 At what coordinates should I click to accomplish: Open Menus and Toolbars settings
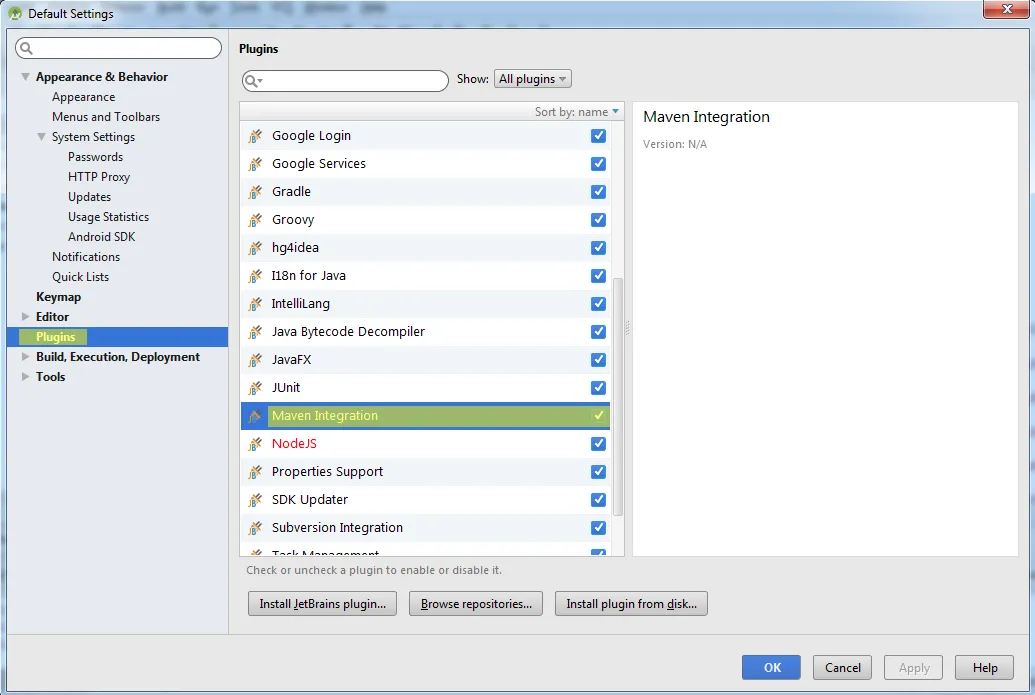tap(106, 117)
